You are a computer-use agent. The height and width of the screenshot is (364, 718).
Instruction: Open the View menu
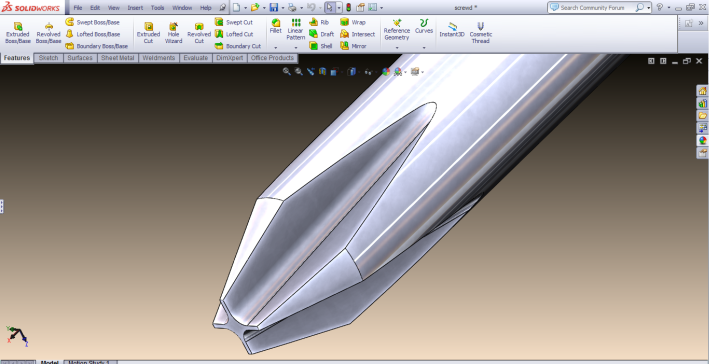click(x=114, y=8)
